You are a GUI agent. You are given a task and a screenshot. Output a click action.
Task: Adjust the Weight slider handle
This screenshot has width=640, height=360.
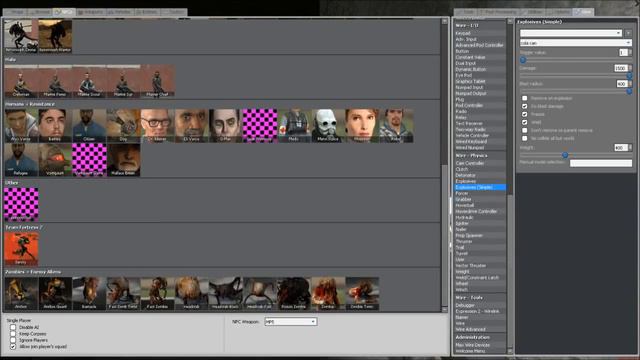pyautogui.click(x=565, y=155)
